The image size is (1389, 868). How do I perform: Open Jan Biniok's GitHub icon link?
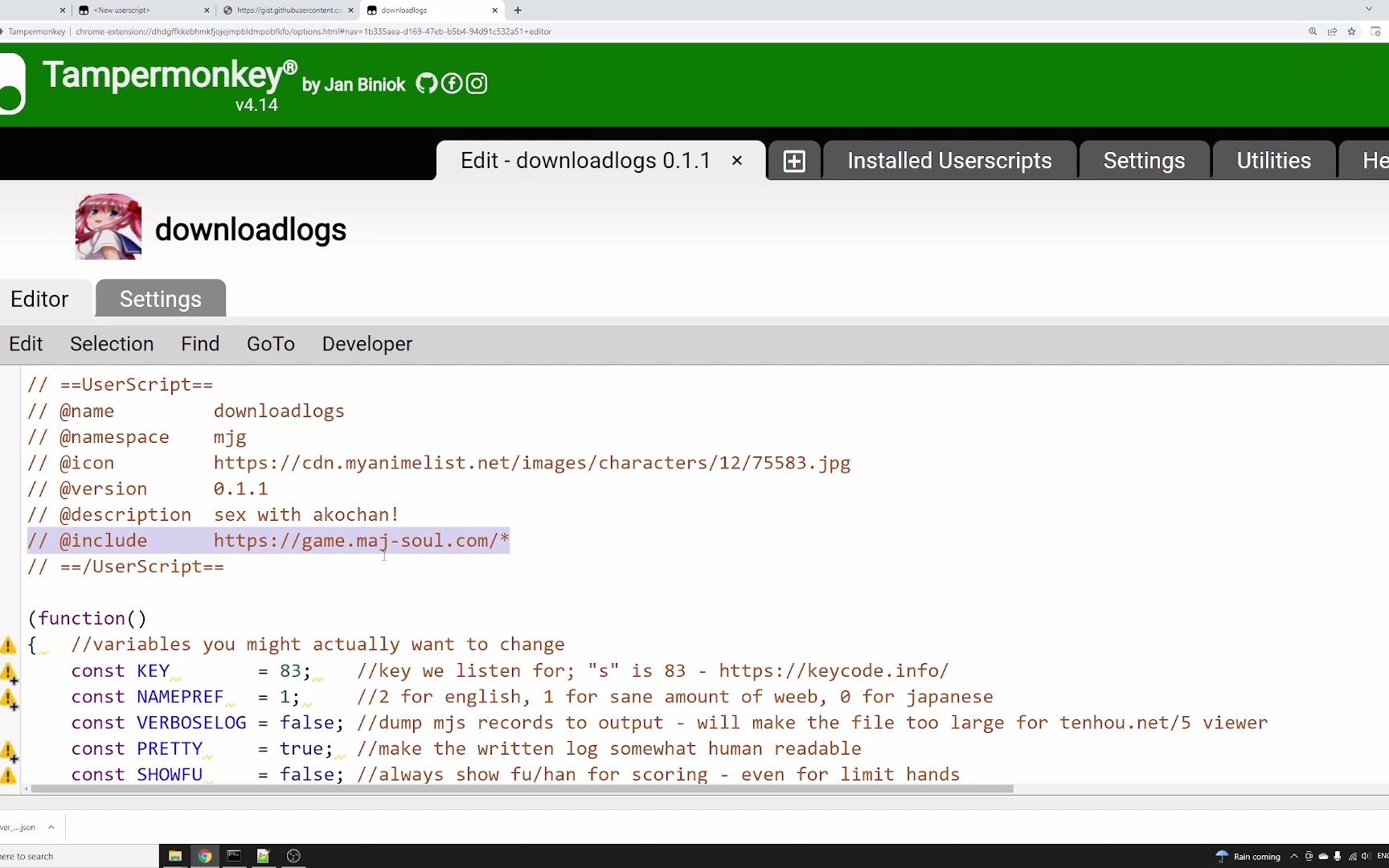point(427,84)
